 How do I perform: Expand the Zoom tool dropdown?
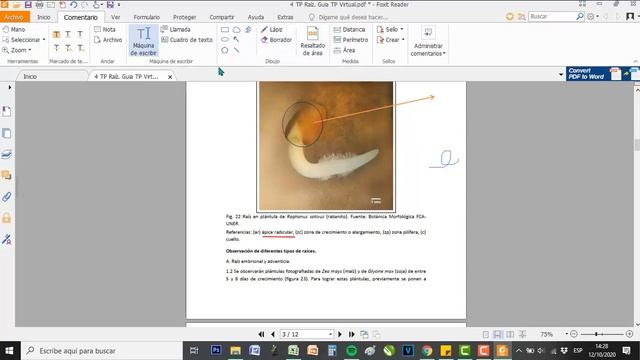pos(30,50)
